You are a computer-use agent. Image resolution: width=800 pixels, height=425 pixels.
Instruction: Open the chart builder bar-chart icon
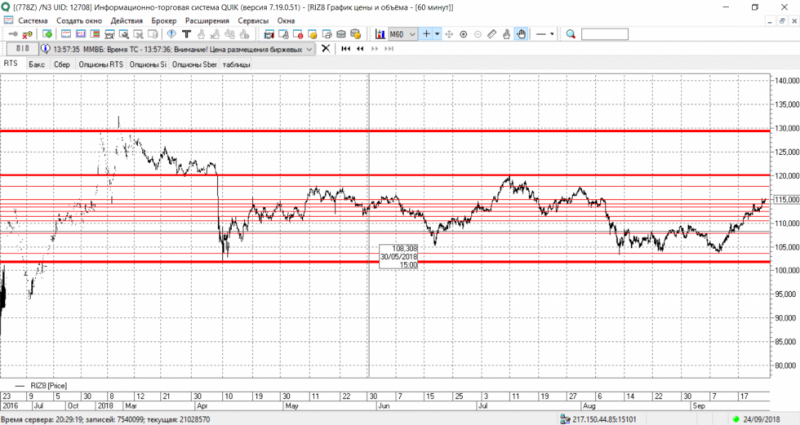pyautogui.click(x=380, y=34)
